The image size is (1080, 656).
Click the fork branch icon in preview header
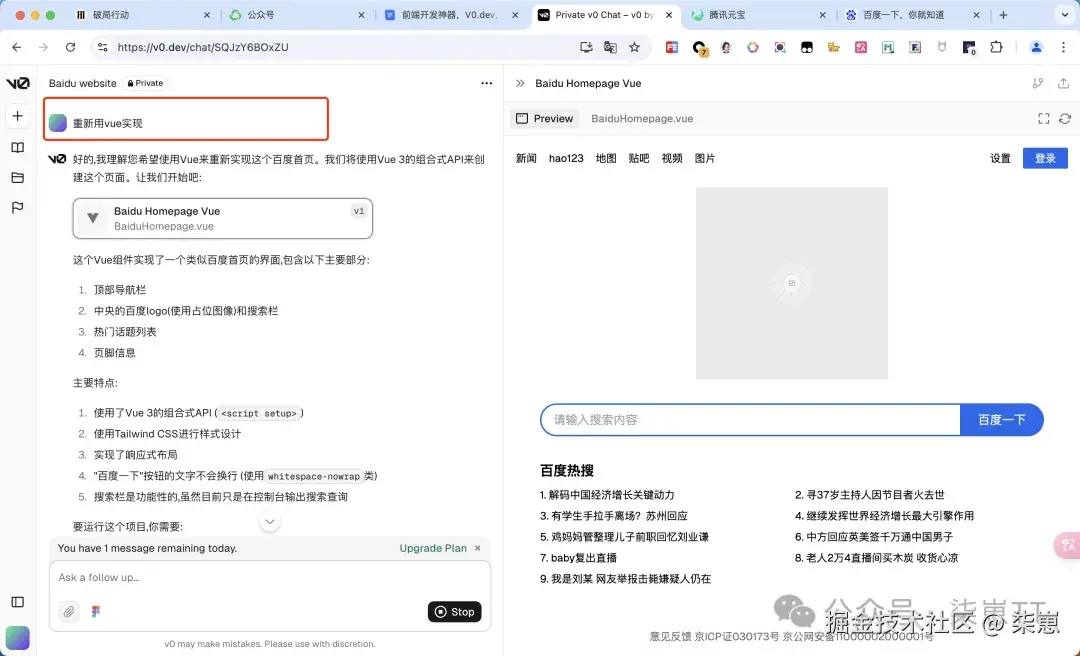pos(1038,83)
